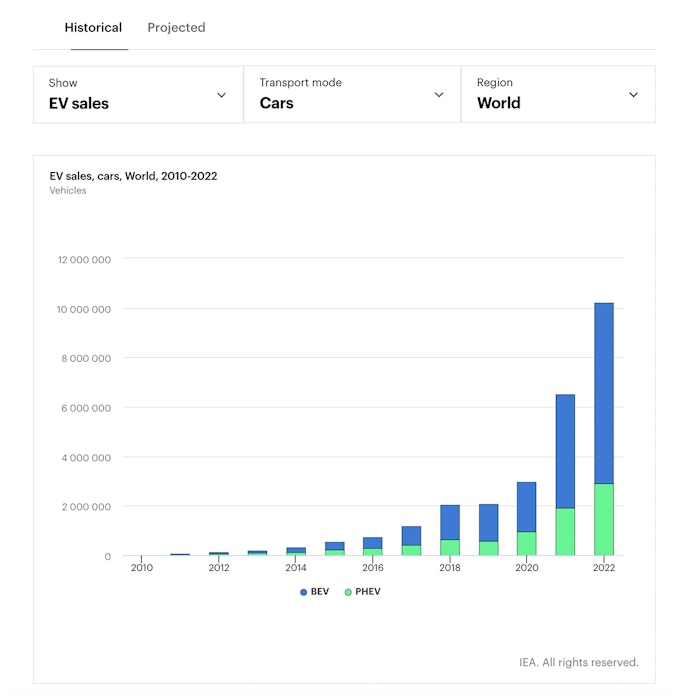Toggle BEV series in chart legend

point(315,592)
